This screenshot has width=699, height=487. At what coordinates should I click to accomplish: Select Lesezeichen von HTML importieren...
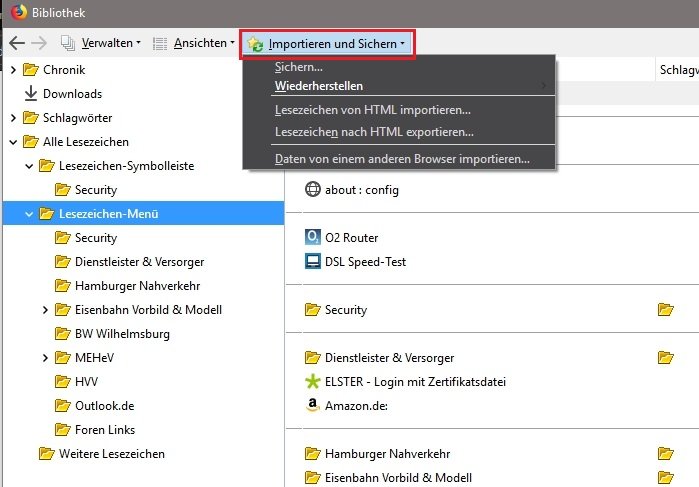click(x=372, y=109)
